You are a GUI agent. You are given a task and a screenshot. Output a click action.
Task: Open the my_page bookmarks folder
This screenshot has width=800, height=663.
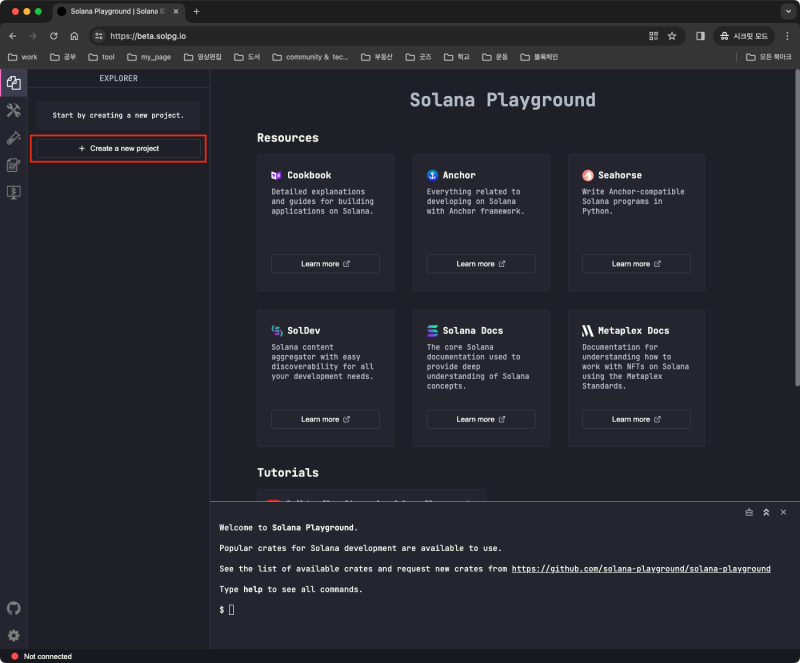[x=149, y=57]
